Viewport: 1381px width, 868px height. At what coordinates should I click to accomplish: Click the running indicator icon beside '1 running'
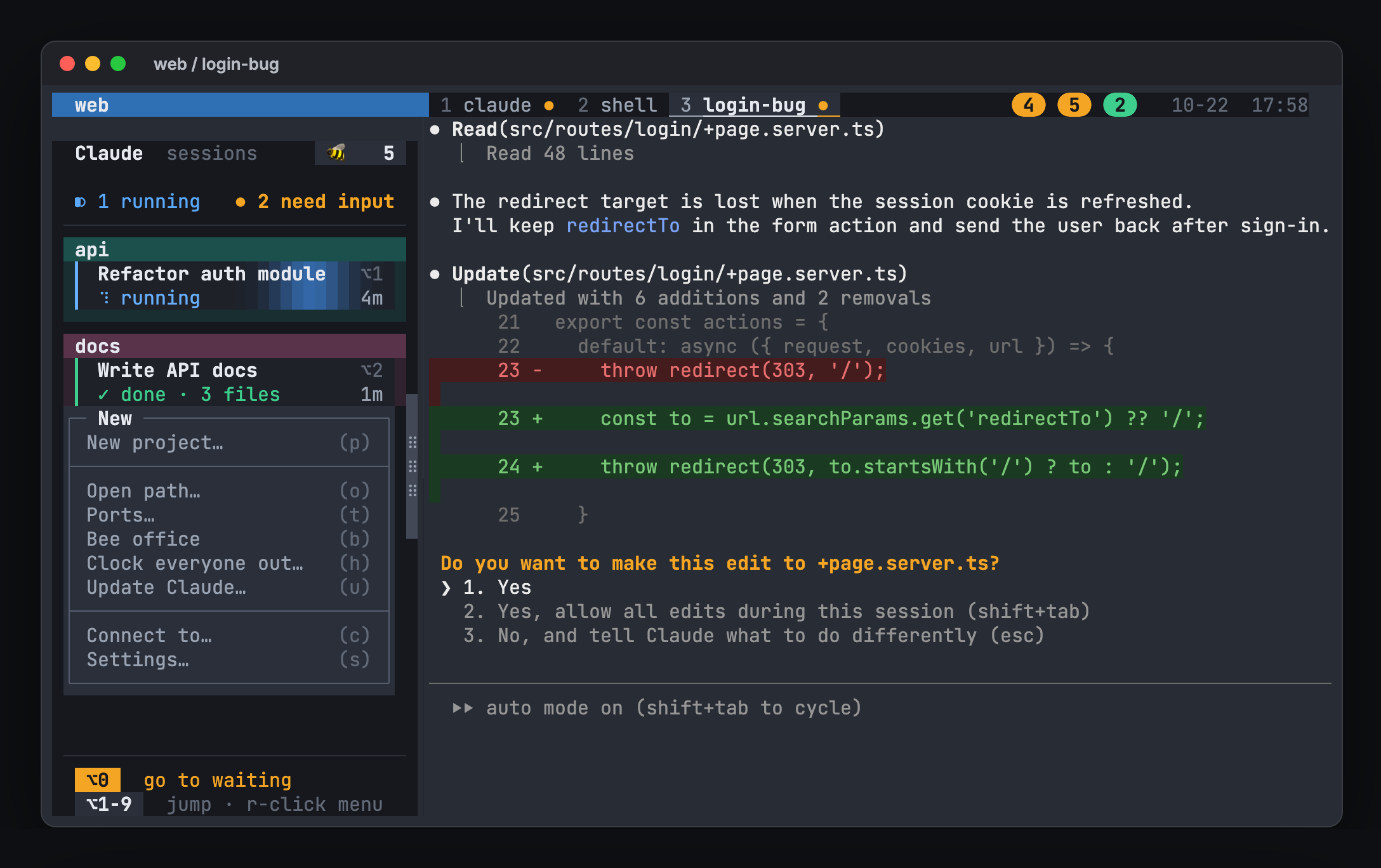[x=80, y=202]
